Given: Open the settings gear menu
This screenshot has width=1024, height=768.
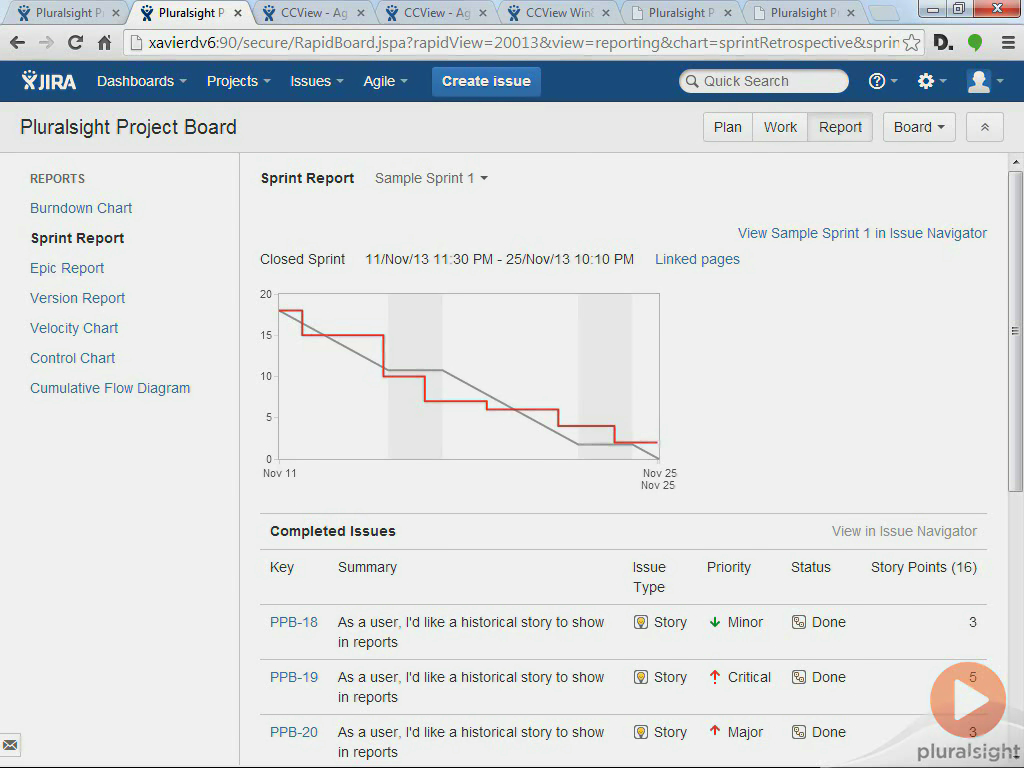Looking at the screenshot, I should click(x=931, y=81).
